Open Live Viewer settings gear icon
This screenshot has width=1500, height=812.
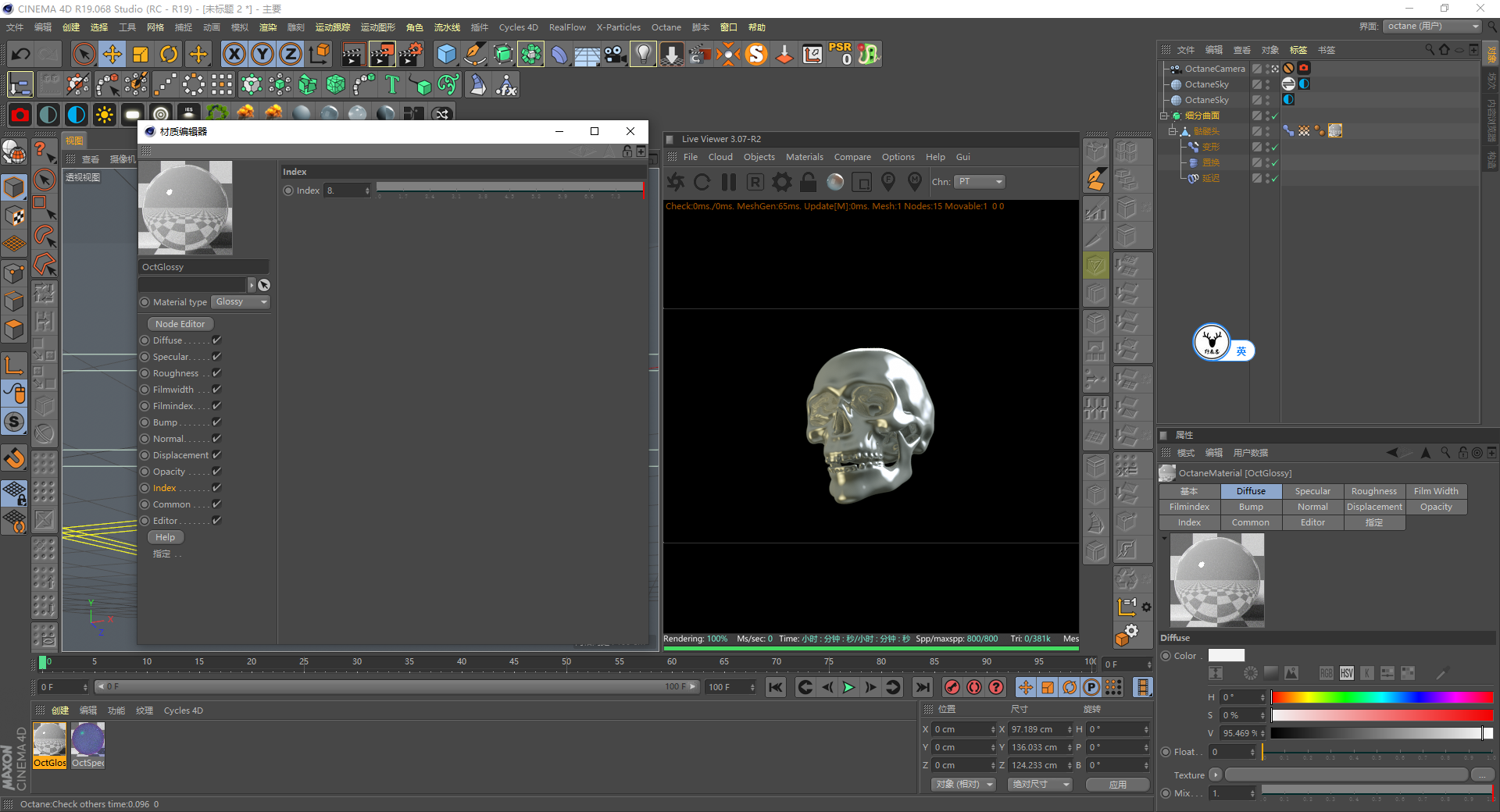pos(782,182)
